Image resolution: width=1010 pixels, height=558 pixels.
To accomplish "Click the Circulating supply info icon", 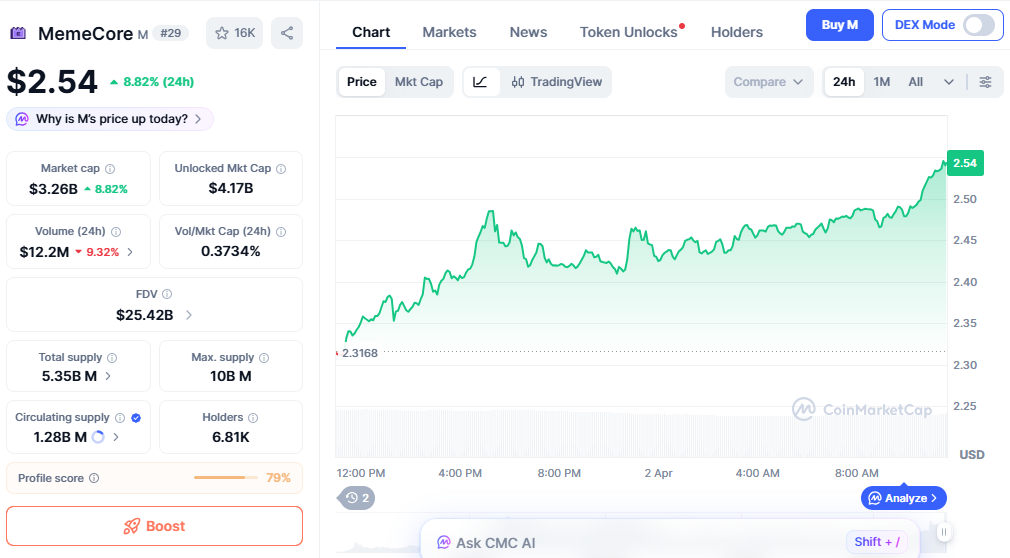I will 120,418.
